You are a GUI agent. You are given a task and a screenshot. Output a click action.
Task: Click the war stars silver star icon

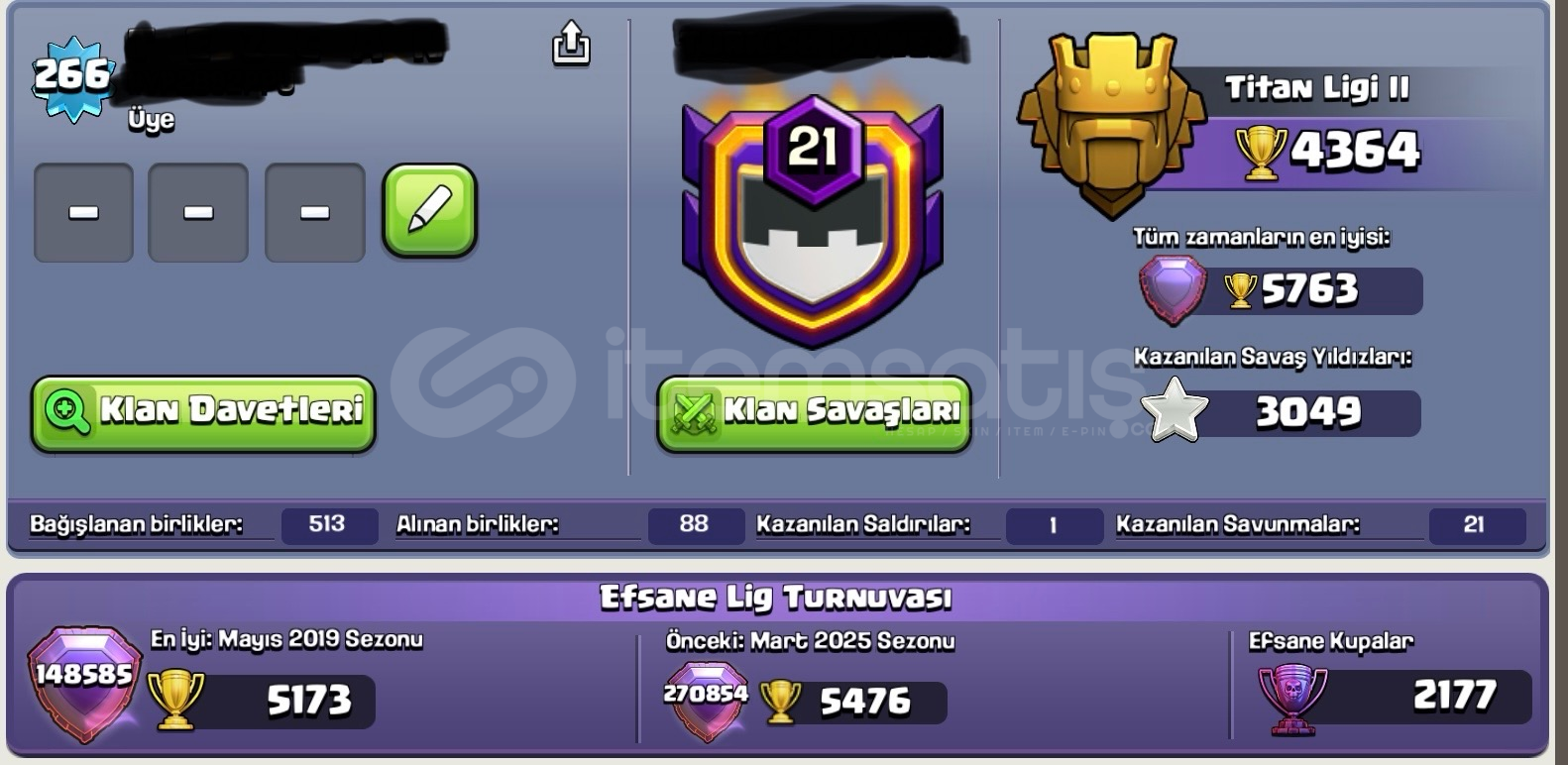point(1175,410)
